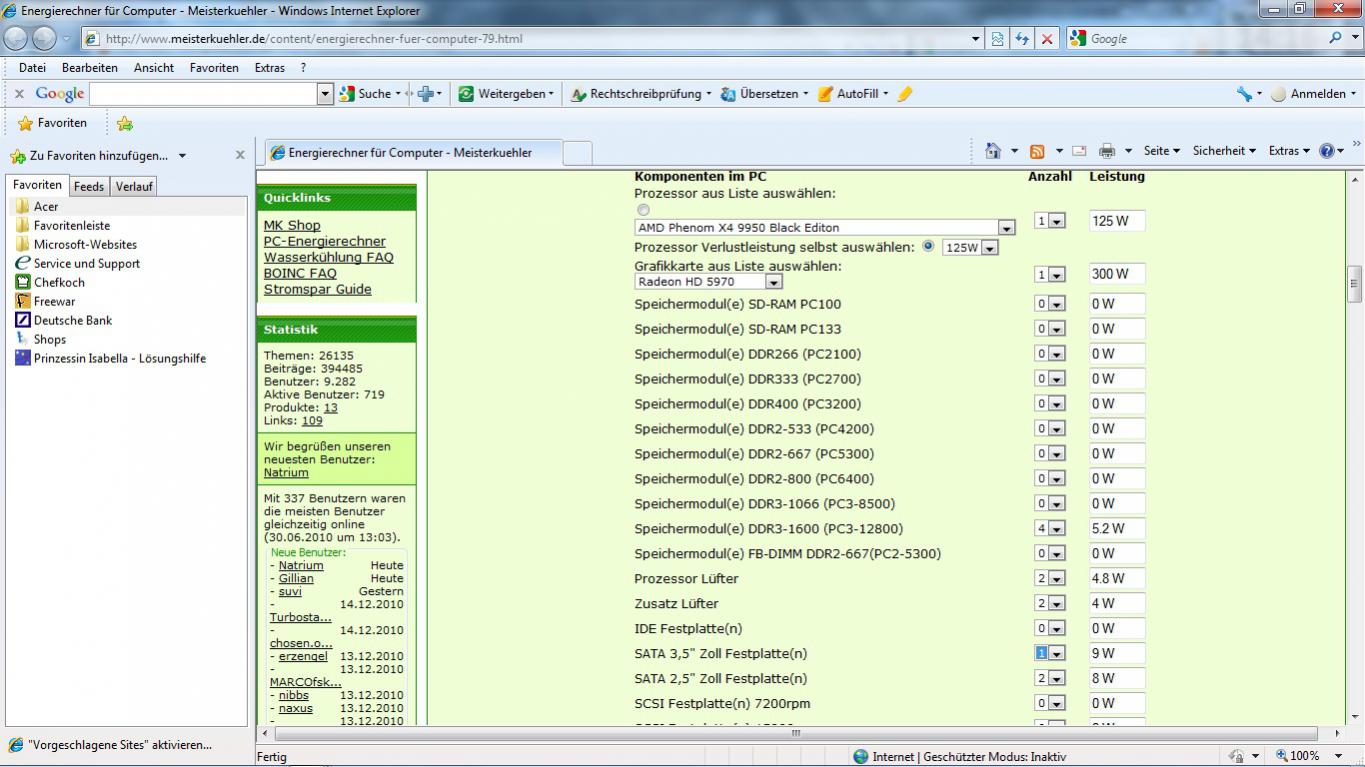Click the Stromspar Guide link
The width and height of the screenshot is (1365, 767).
[x=318, y=289]
